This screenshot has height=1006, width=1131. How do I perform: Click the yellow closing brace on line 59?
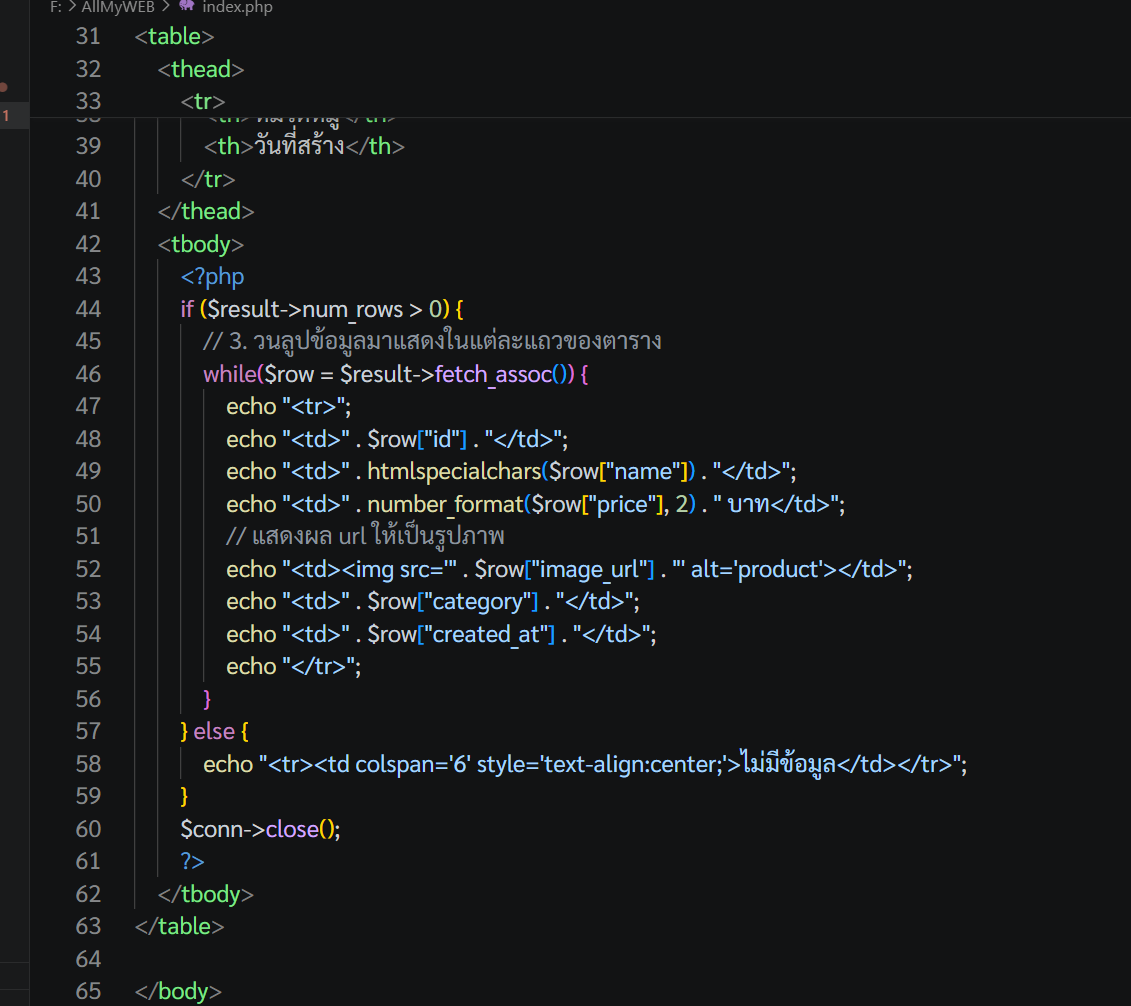click(184, 797)
